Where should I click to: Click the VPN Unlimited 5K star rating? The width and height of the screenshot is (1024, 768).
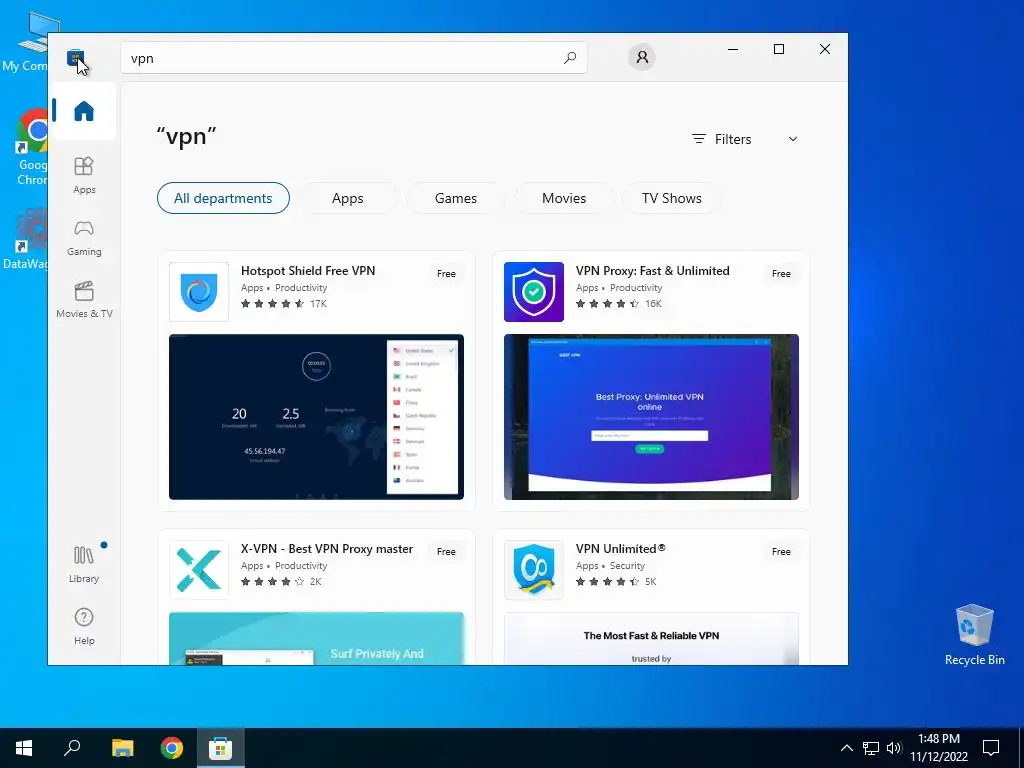pyautogui.click(x=616, y=582)
